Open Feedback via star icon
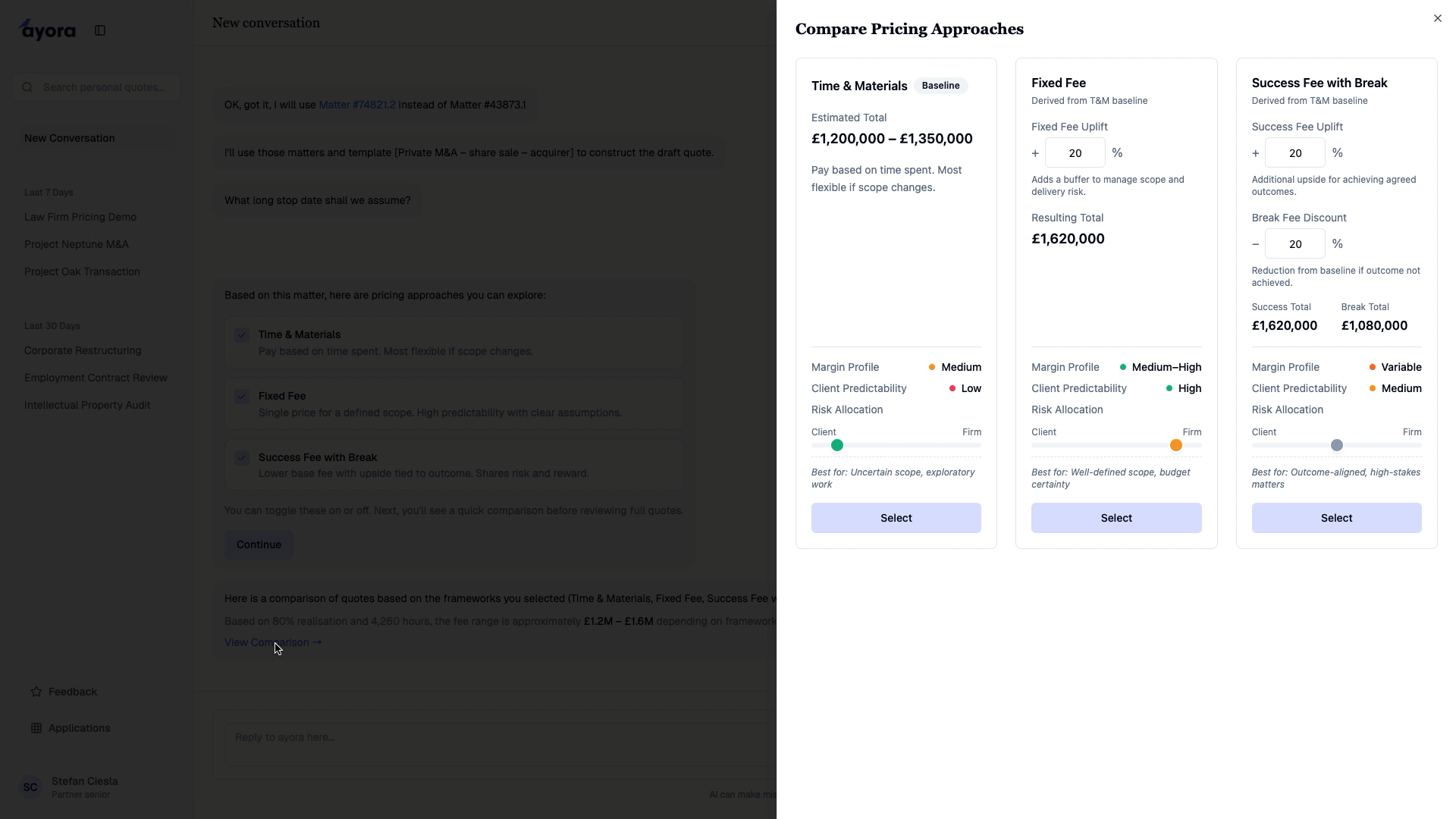The image size is (1456, 819). (x=36, y=692)
